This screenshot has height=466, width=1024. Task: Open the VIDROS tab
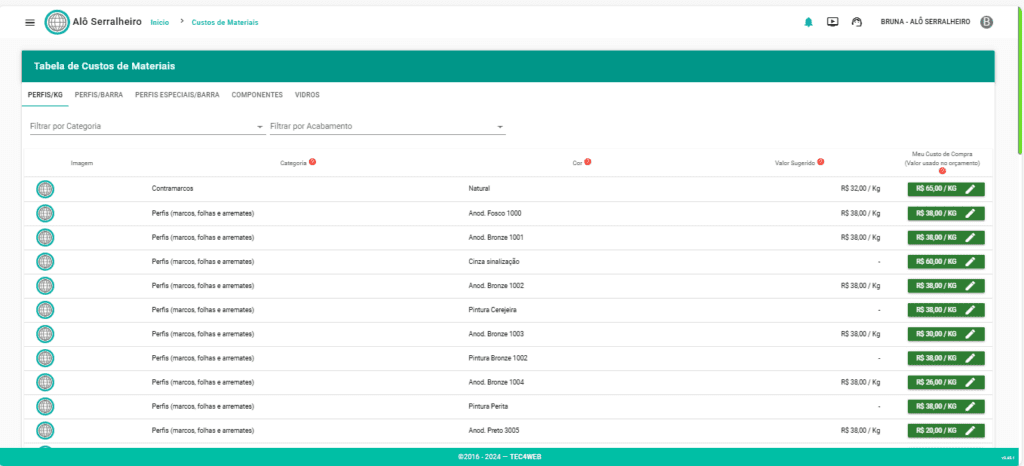[307, 95]
